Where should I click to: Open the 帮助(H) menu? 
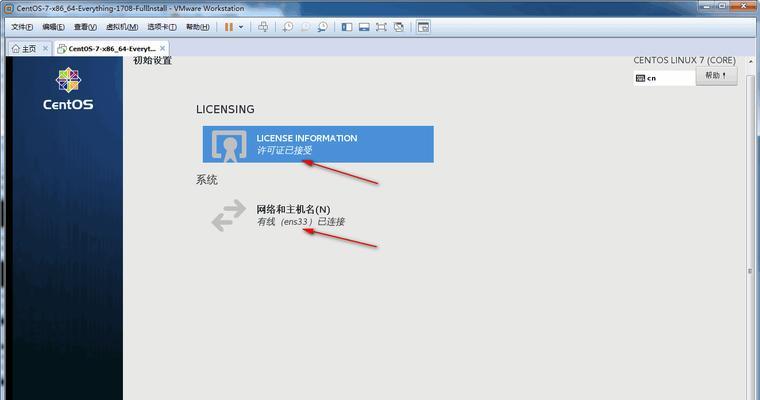tap(198, 27)
